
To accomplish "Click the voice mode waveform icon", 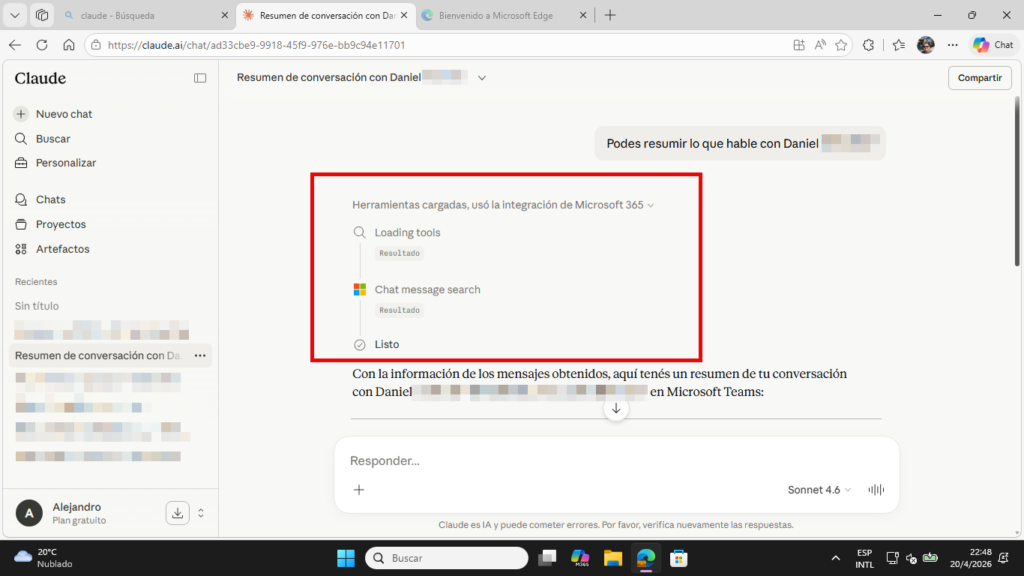I will [x=876, y=490].
